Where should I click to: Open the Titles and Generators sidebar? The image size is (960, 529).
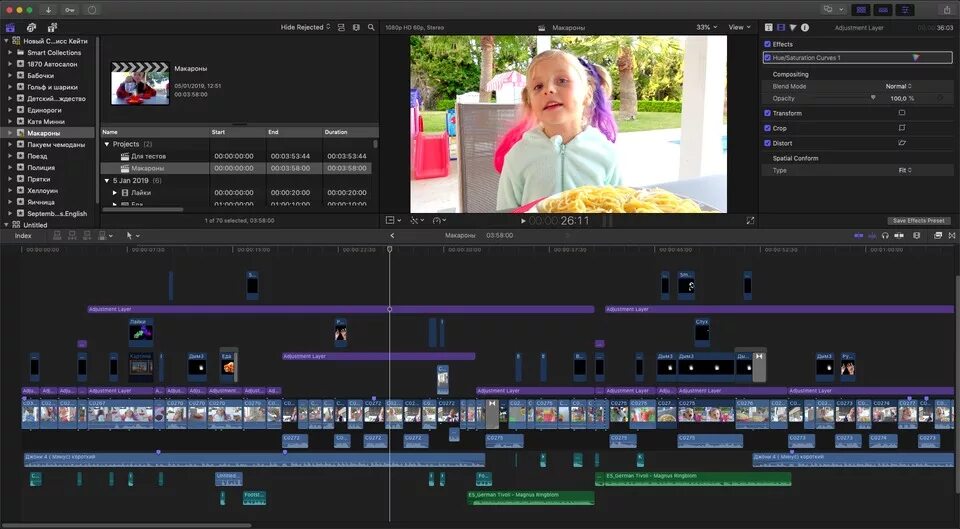[x=52, y=28]
